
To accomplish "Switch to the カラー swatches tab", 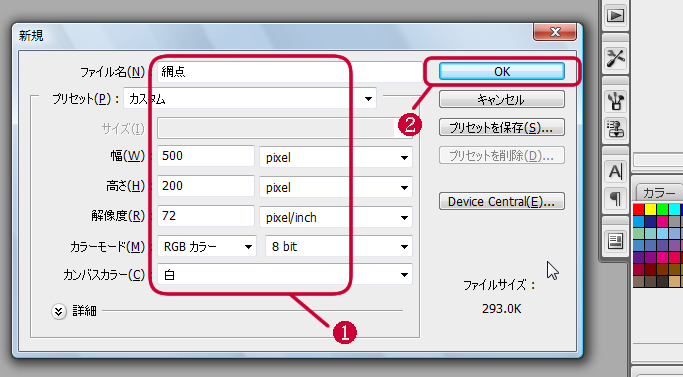I will coord(659,193).
